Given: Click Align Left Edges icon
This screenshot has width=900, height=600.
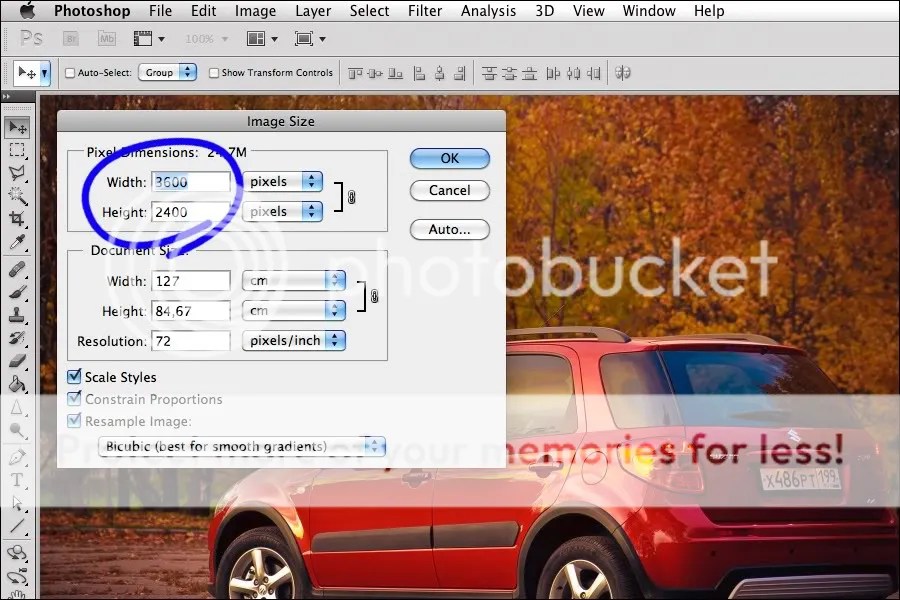Looking at the screenshot, I should pos(420,73).
